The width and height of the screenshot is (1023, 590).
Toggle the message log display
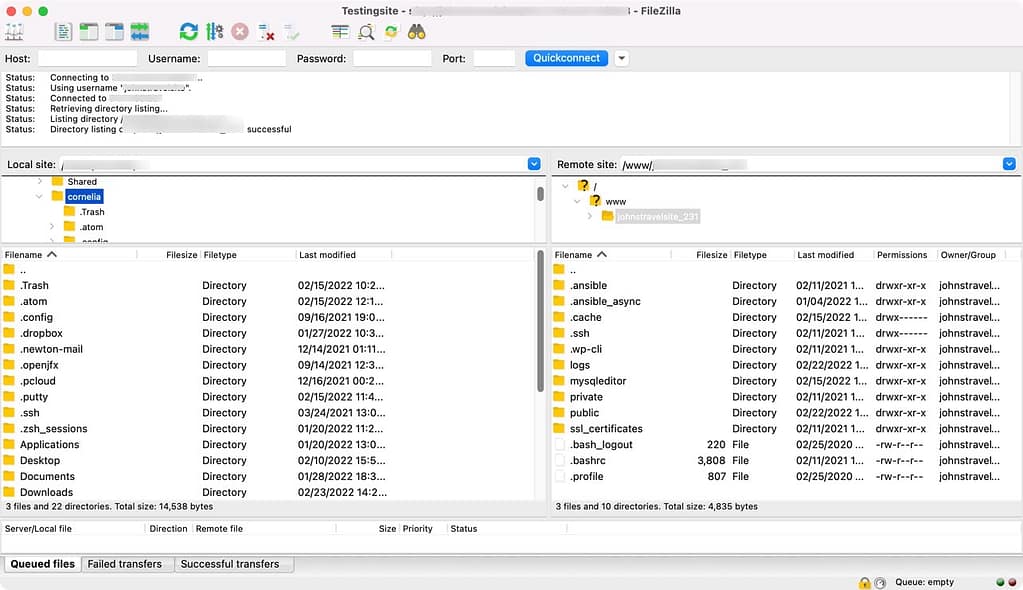63,31
